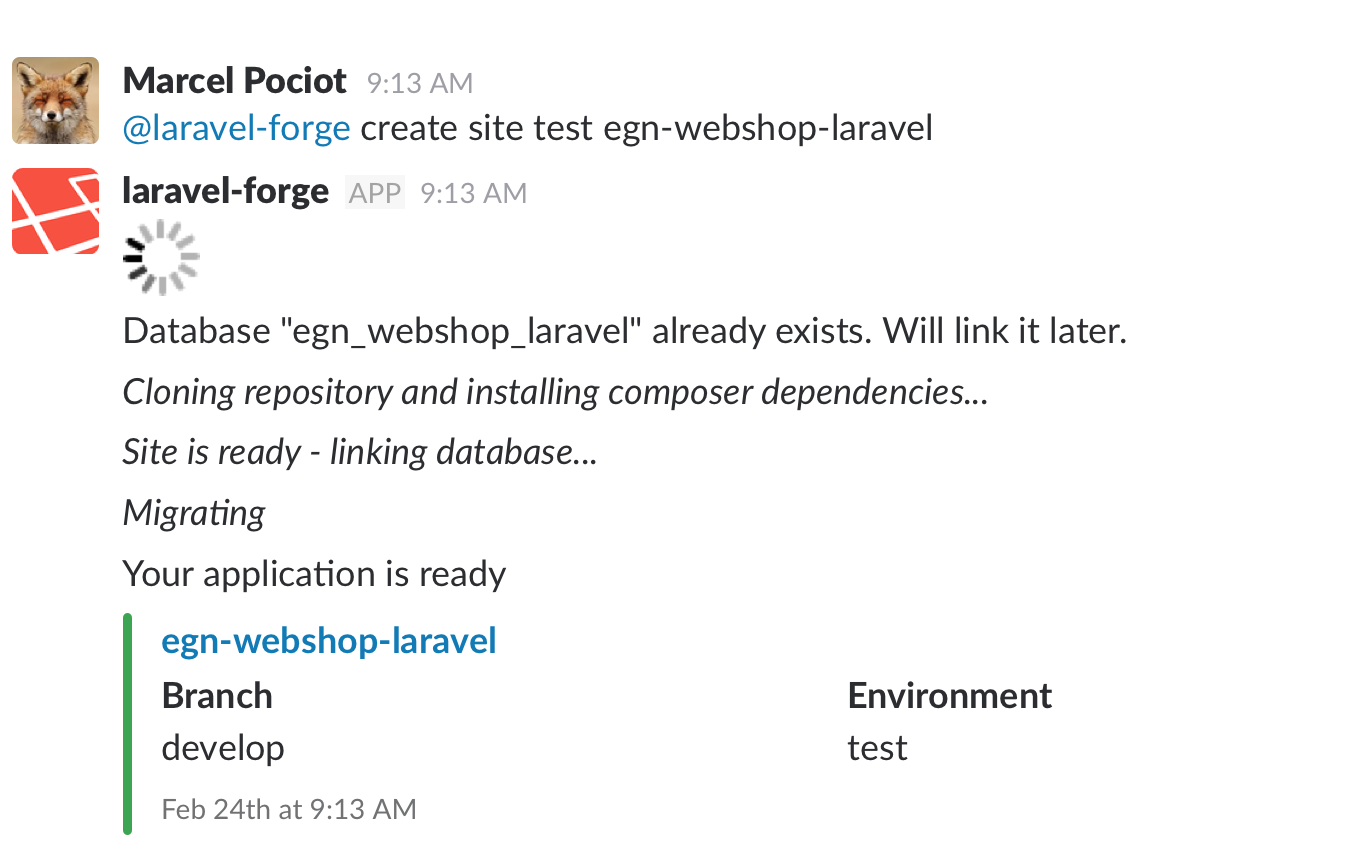1348x866 pixels.
Task: Click the 'create site test egn-webshop-laravel' command text
Action: pyautogui.click(x=647, y=129)
